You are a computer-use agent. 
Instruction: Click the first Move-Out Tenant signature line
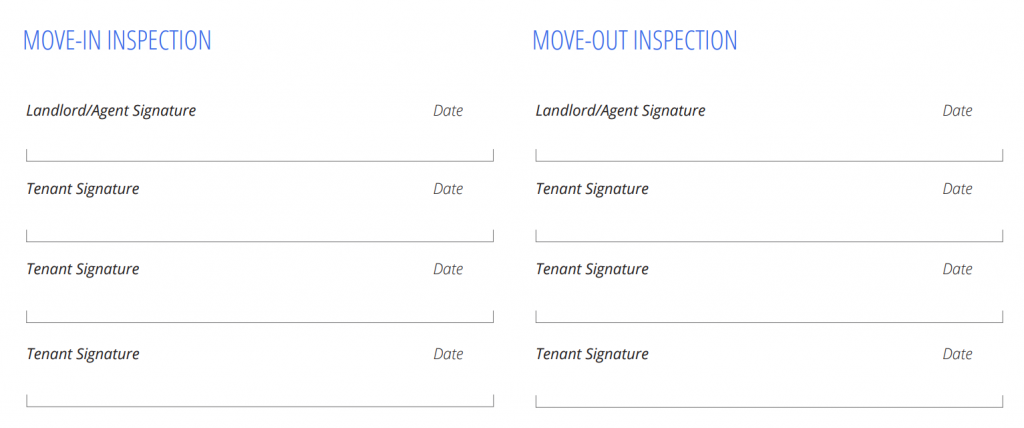click(x=769, y=235)
